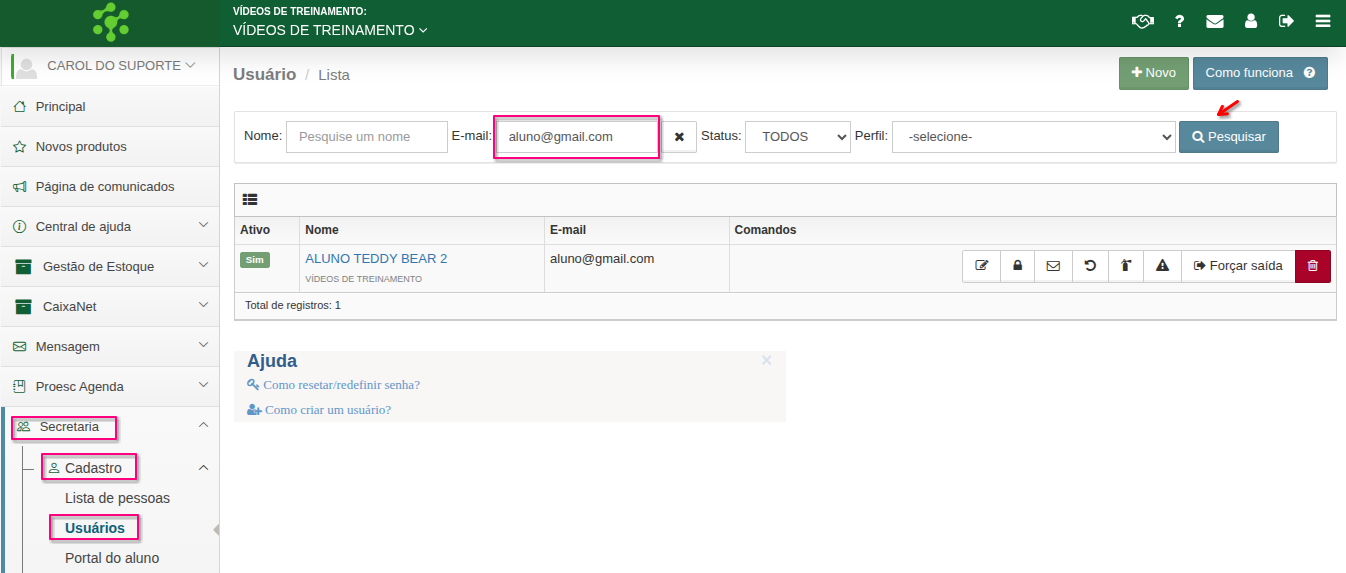Viewport: 1346px width, 573px height.
Task: Expand the Central de ajuda menu
Action: pyautogui.click(x=109, y=227)
